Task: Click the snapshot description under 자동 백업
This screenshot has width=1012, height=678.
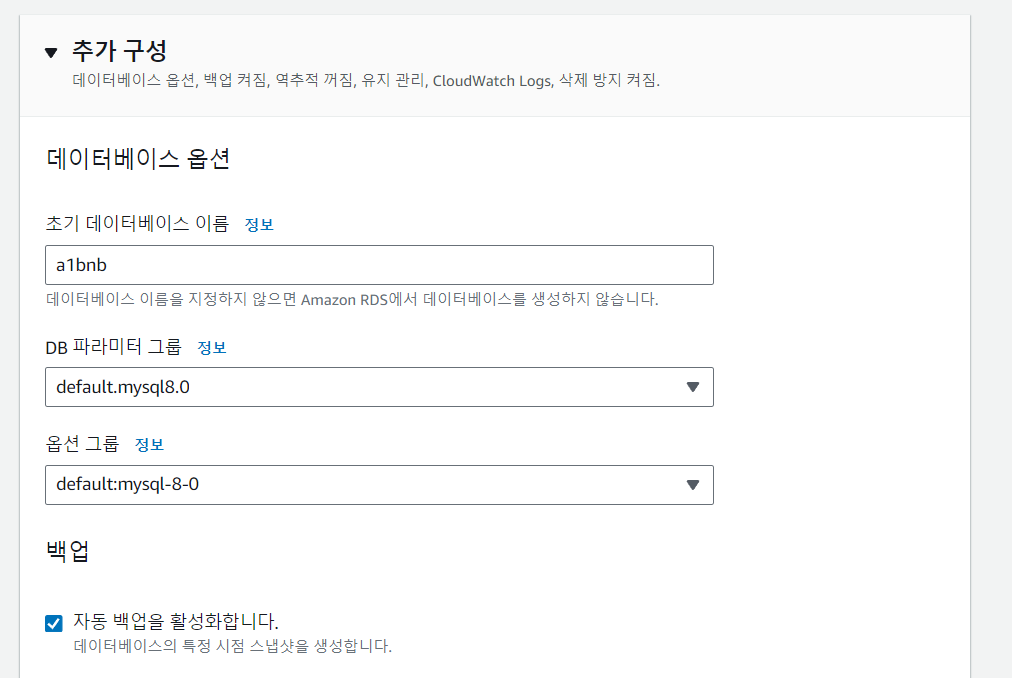Action: tap(232, 646)
